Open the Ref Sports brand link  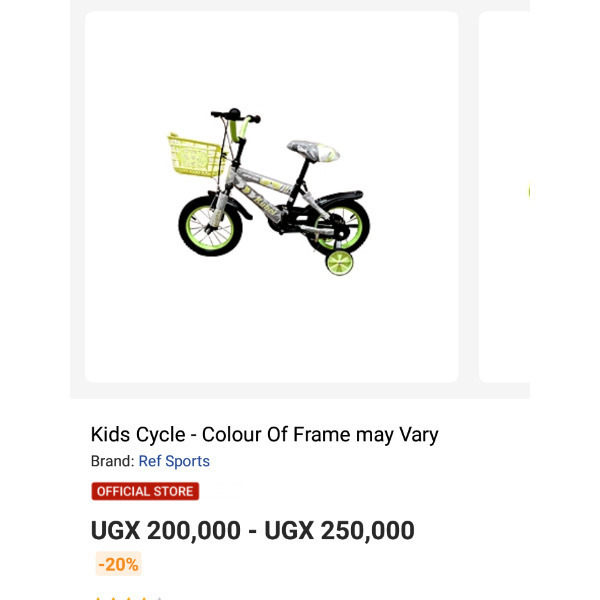click(x=174, y=461)
